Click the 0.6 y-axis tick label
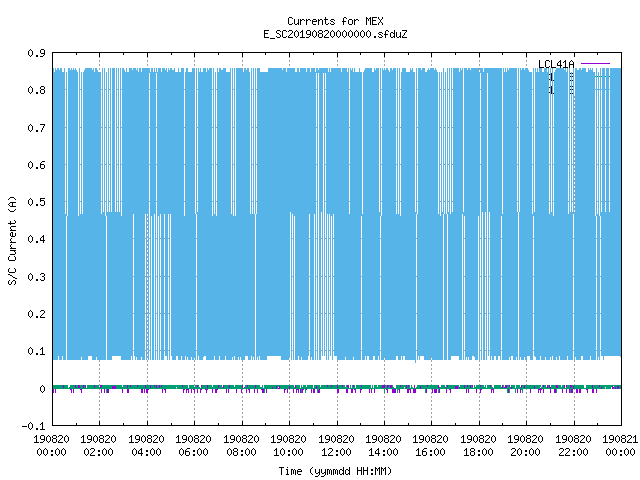 [36, 165]
